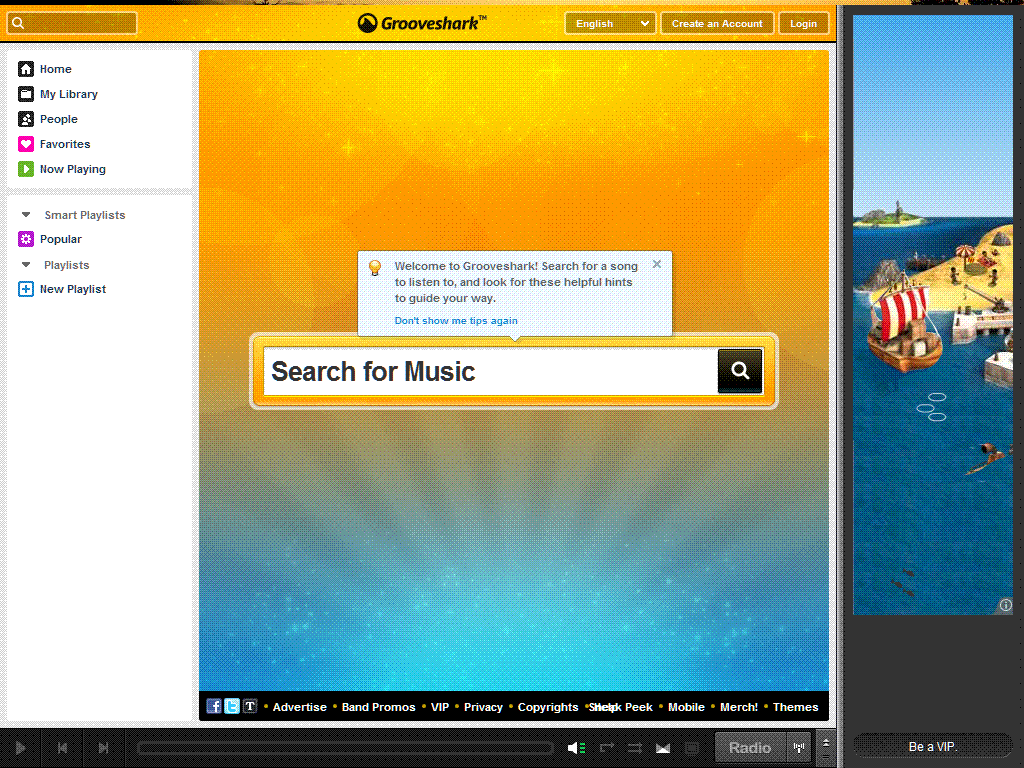Open the Merch! footer link
Image resolution: width=1024 pixels, height=768 pixels.
pyautogui.click(x=739, y=707)
